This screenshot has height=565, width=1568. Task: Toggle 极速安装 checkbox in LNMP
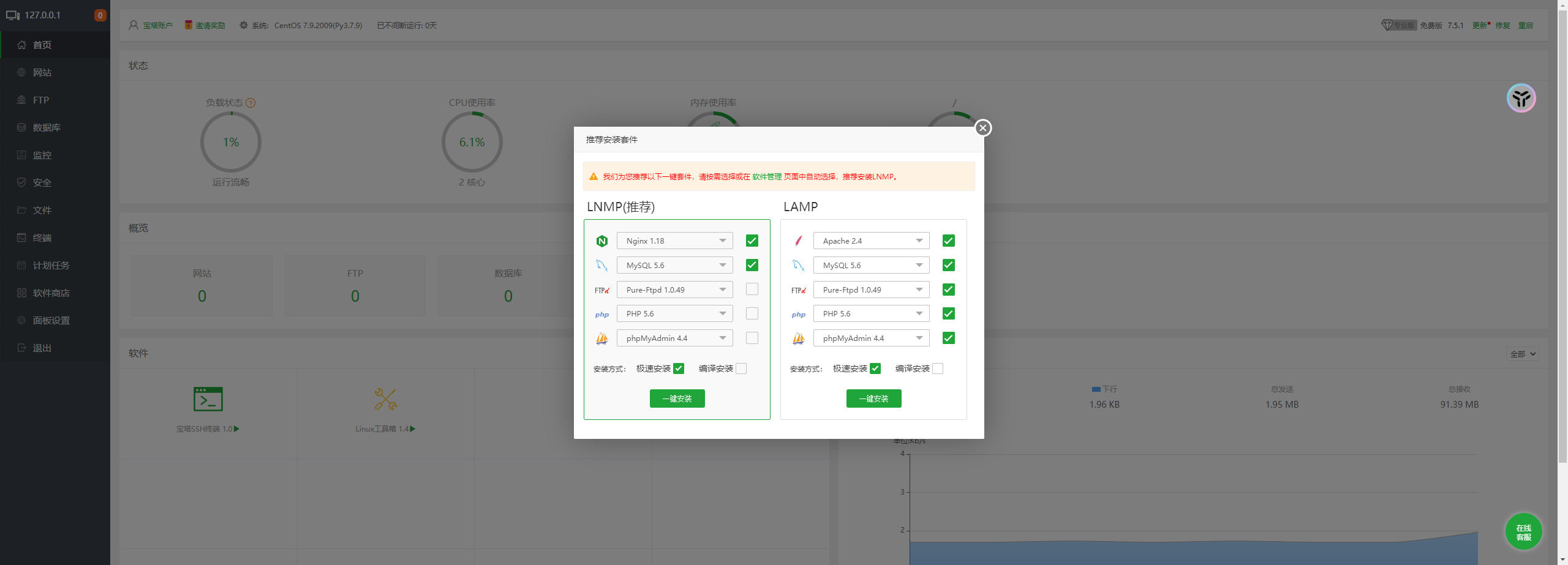click(x=678, y=369)
